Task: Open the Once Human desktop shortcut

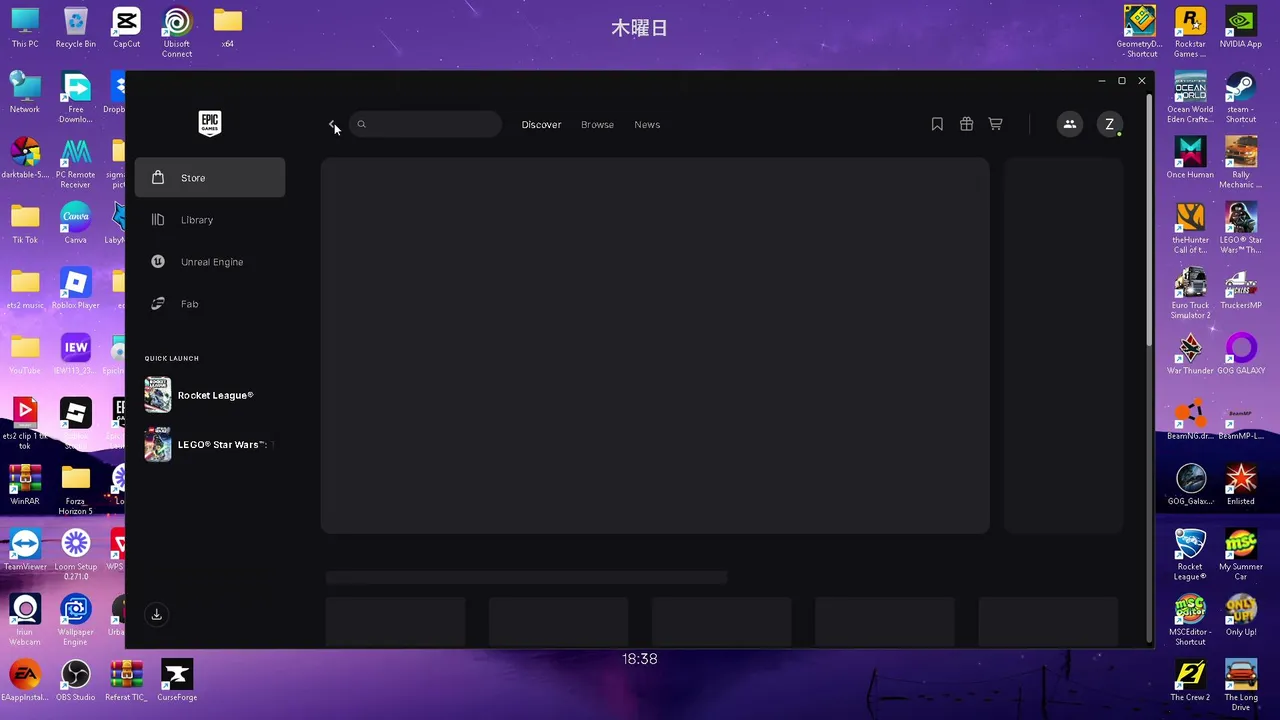Action: (x=1190, y=158)
